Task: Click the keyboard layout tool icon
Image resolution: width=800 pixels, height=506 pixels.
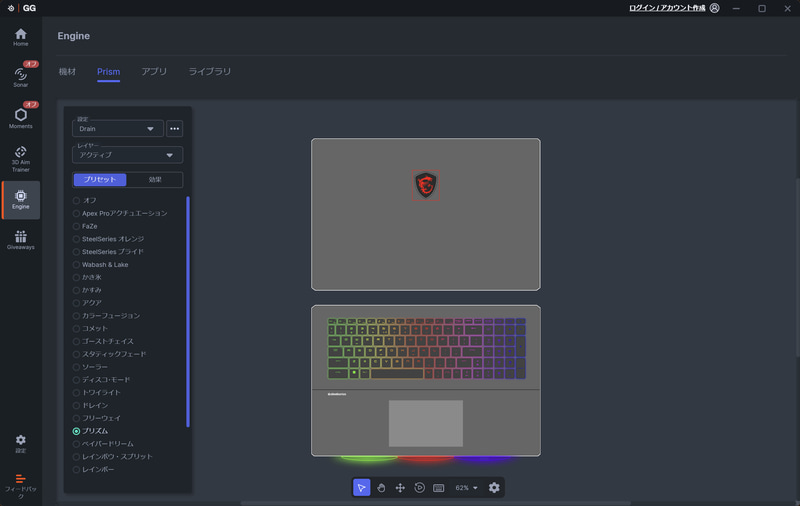Action: pyautogui.click(x=438, y=488)
